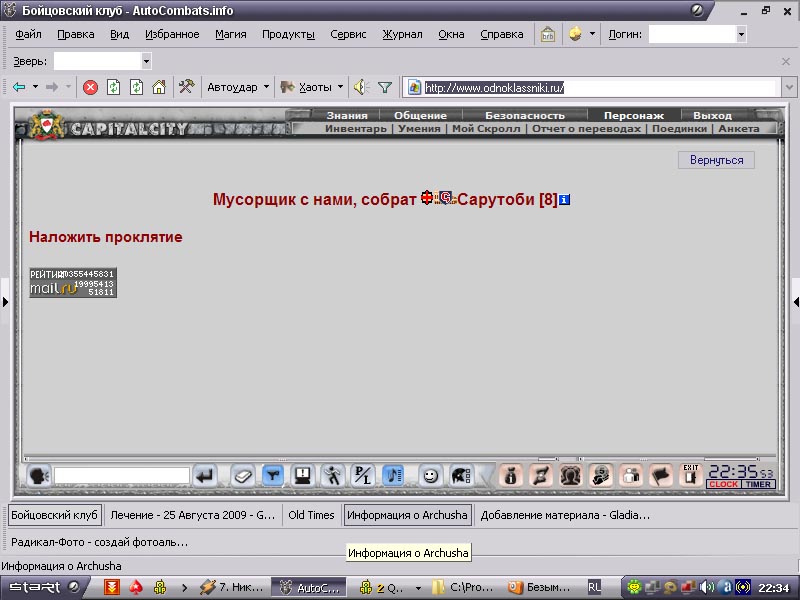800x600 pixels.
Task: Open the C:\Pro... folder taskbar item
Action: [x=464, y=588]
